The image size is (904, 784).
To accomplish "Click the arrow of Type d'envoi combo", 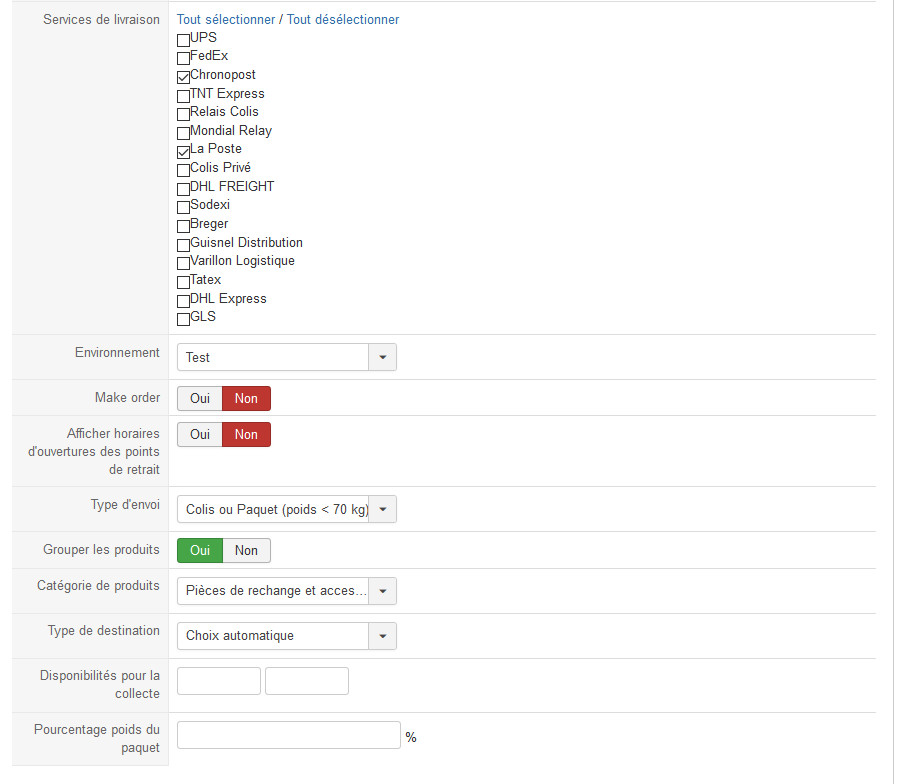I will [382, 510].
